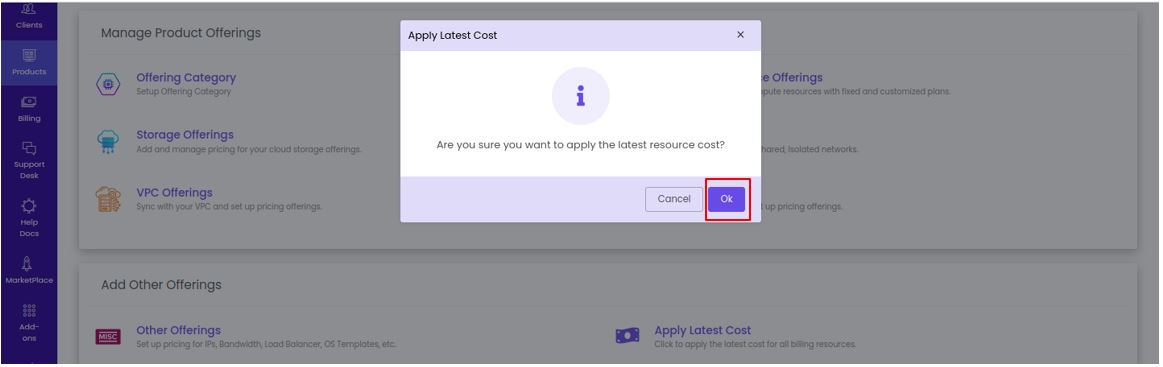Click the VPC Offerings server icon
The width and height of the screenshot is (1163, 367).
click(x=108, y=199)
